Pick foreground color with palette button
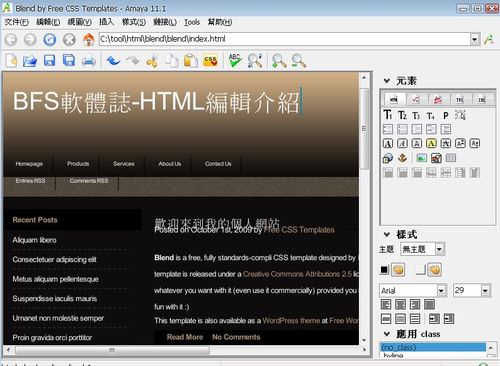The image size is (500, 366). [398, 270]
